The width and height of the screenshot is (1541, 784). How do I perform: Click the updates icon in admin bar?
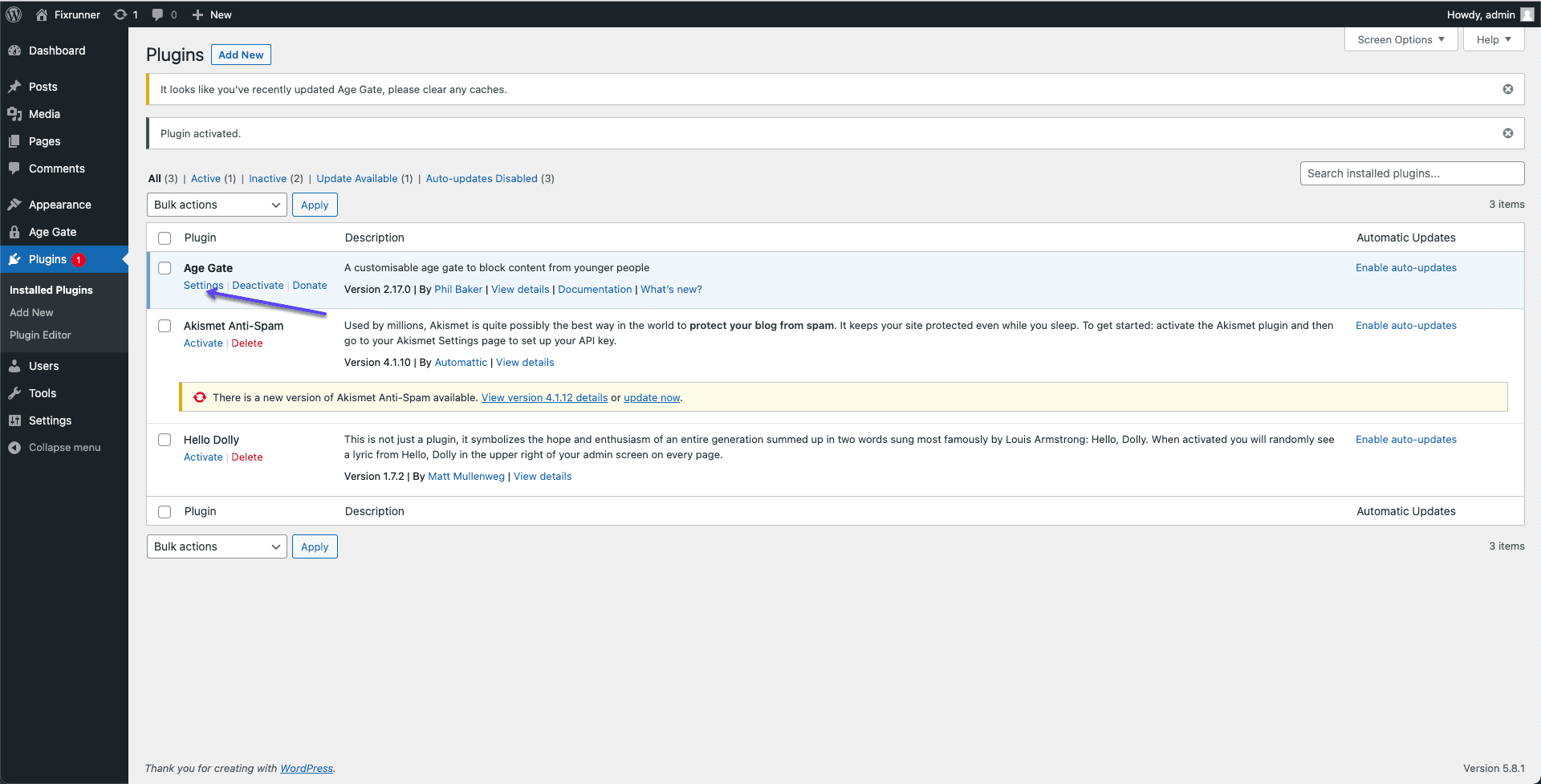(x=120, y=14)
